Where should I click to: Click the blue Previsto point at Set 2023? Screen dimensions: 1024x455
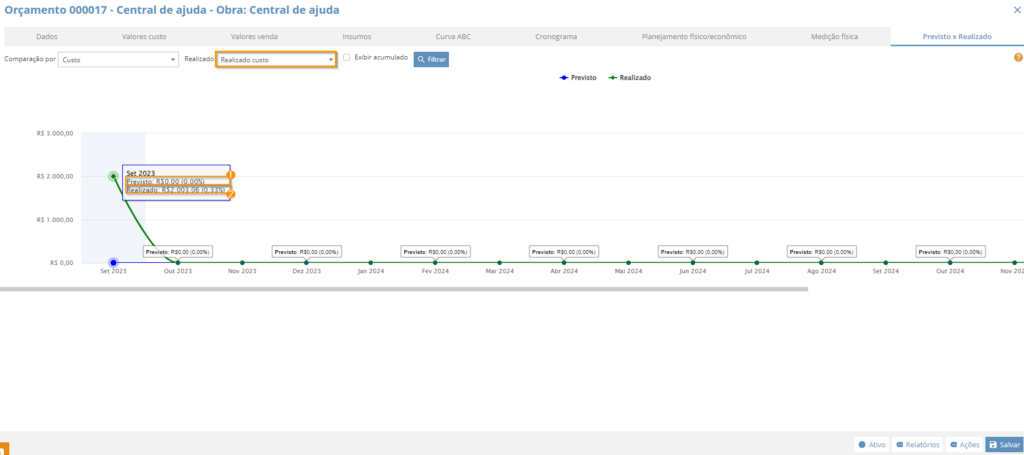tap(114, 262)
